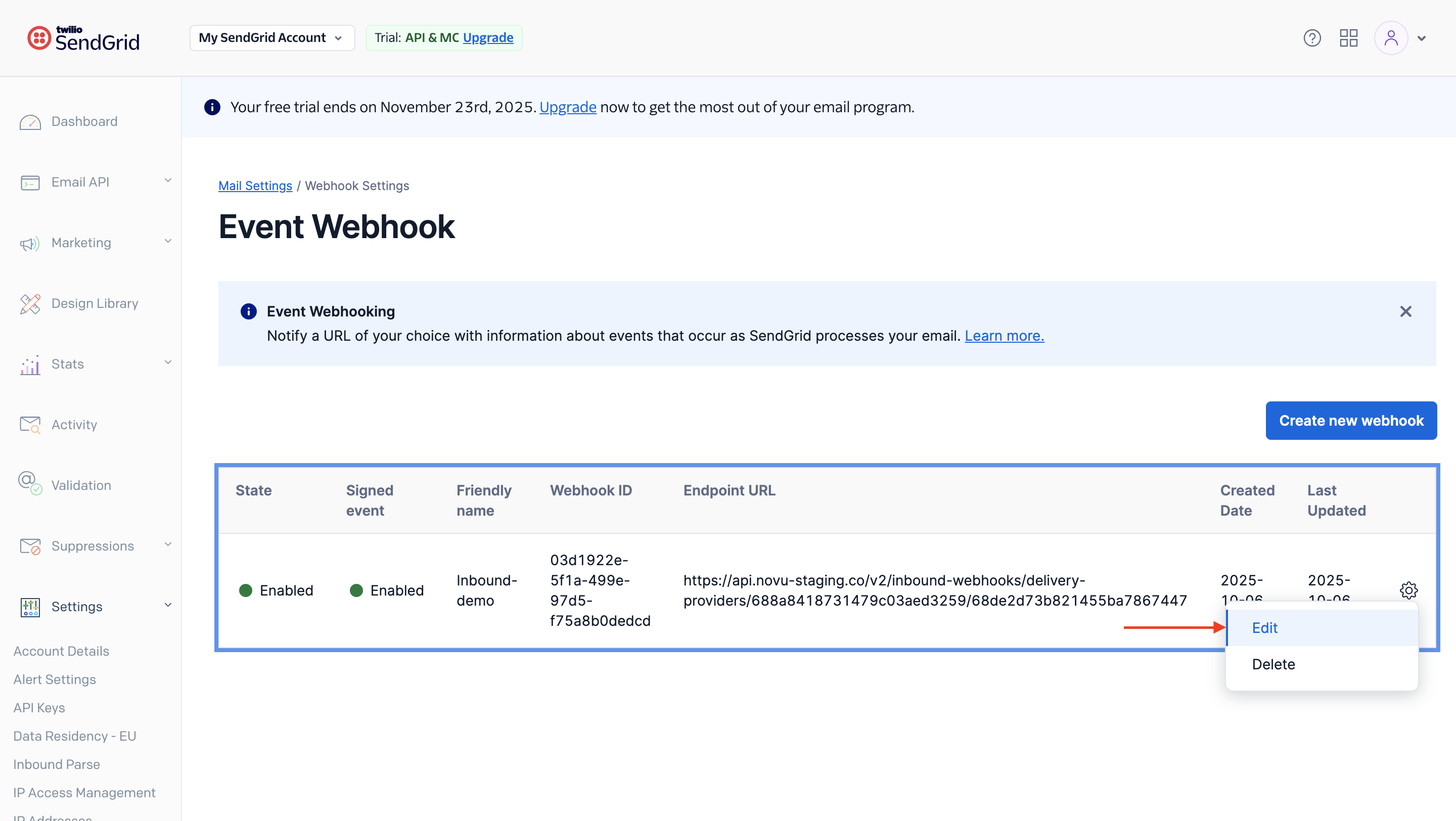
Task: Open the My SendGrid Account dropdown
Action: click(x=272, y=37)
